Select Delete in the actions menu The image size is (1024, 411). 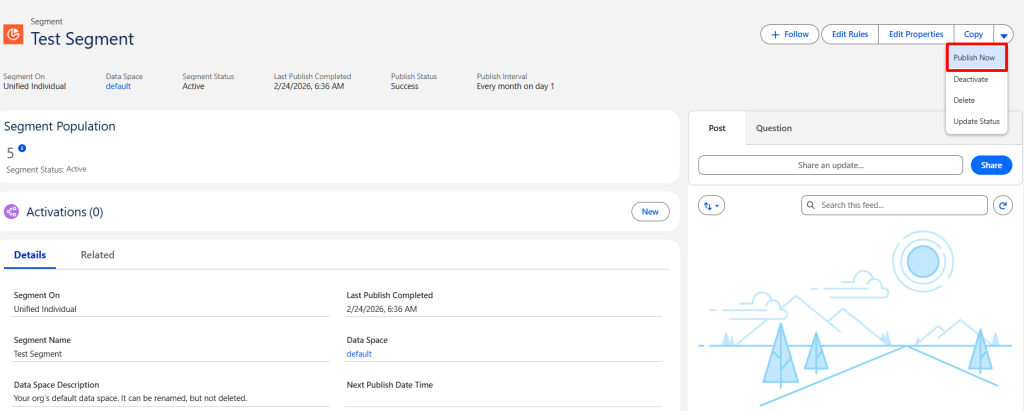click(x=964, y=100)
